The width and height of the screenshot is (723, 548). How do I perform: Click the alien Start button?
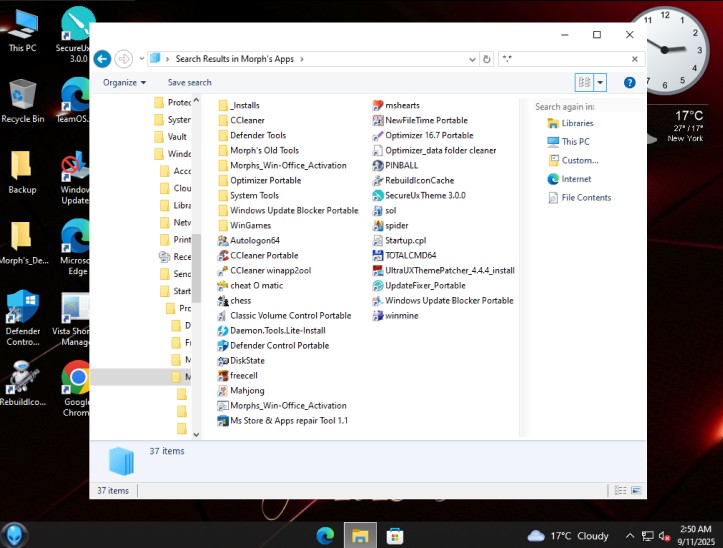[x=14, y=535]
